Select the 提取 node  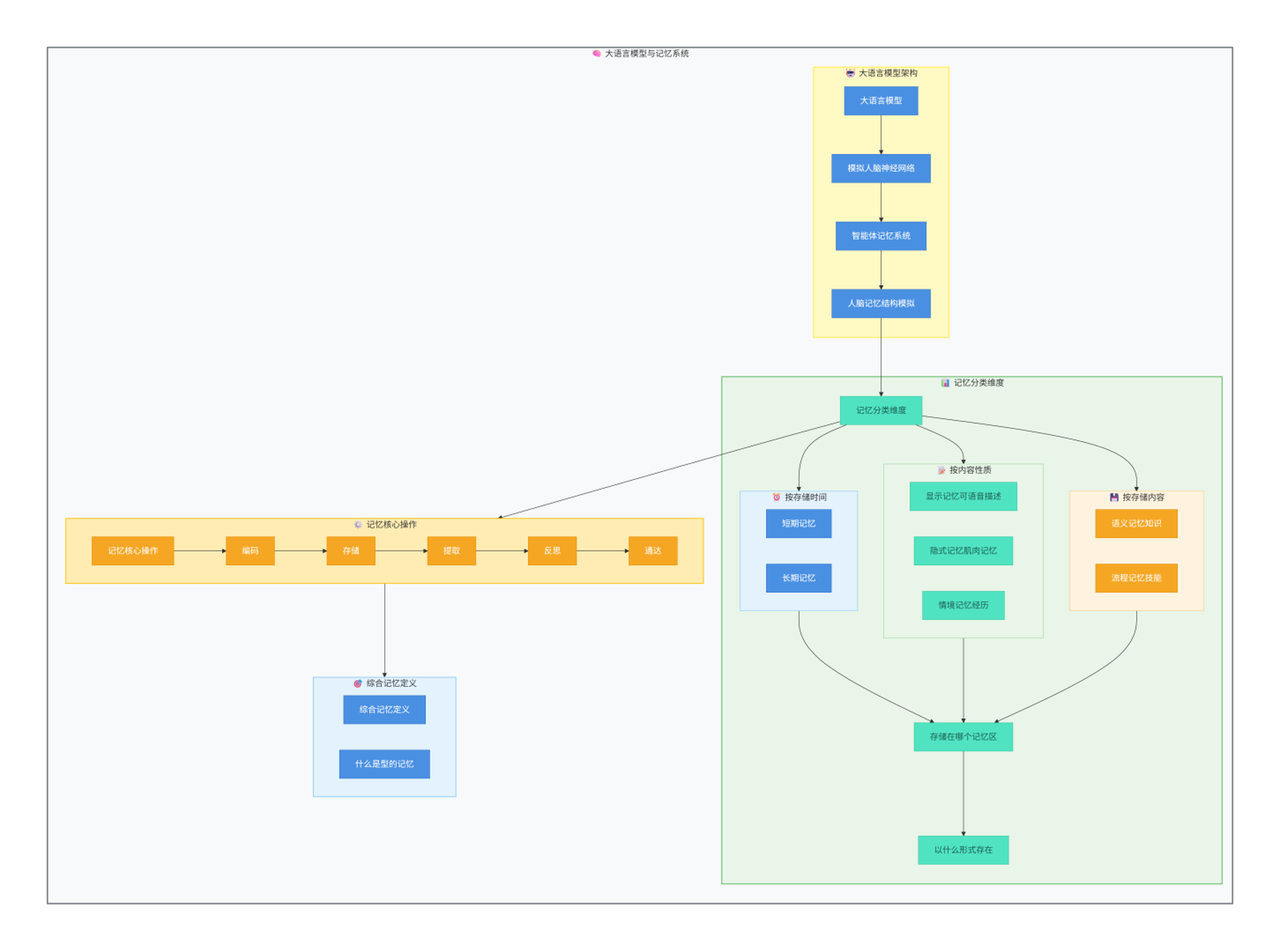[x=452, y=551]
